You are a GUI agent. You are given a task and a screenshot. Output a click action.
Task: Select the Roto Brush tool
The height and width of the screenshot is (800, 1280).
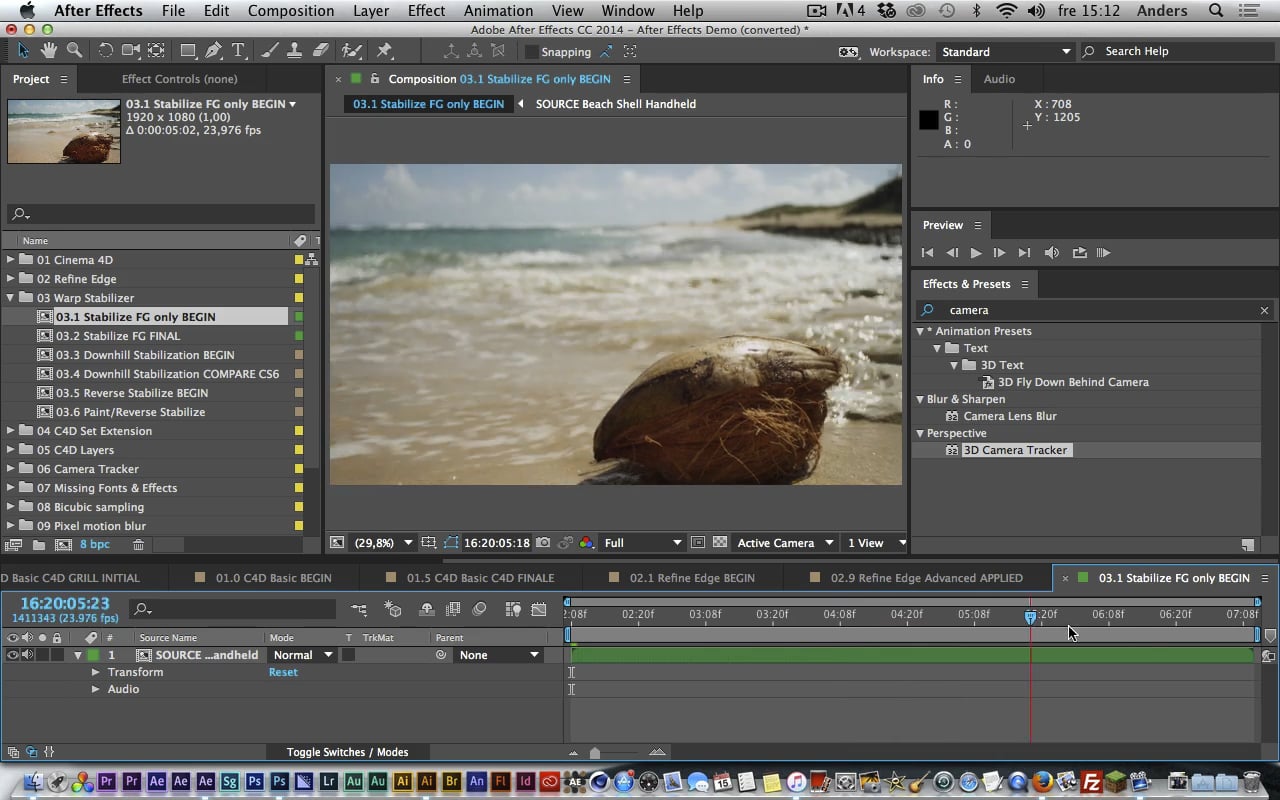coord(351,51)
